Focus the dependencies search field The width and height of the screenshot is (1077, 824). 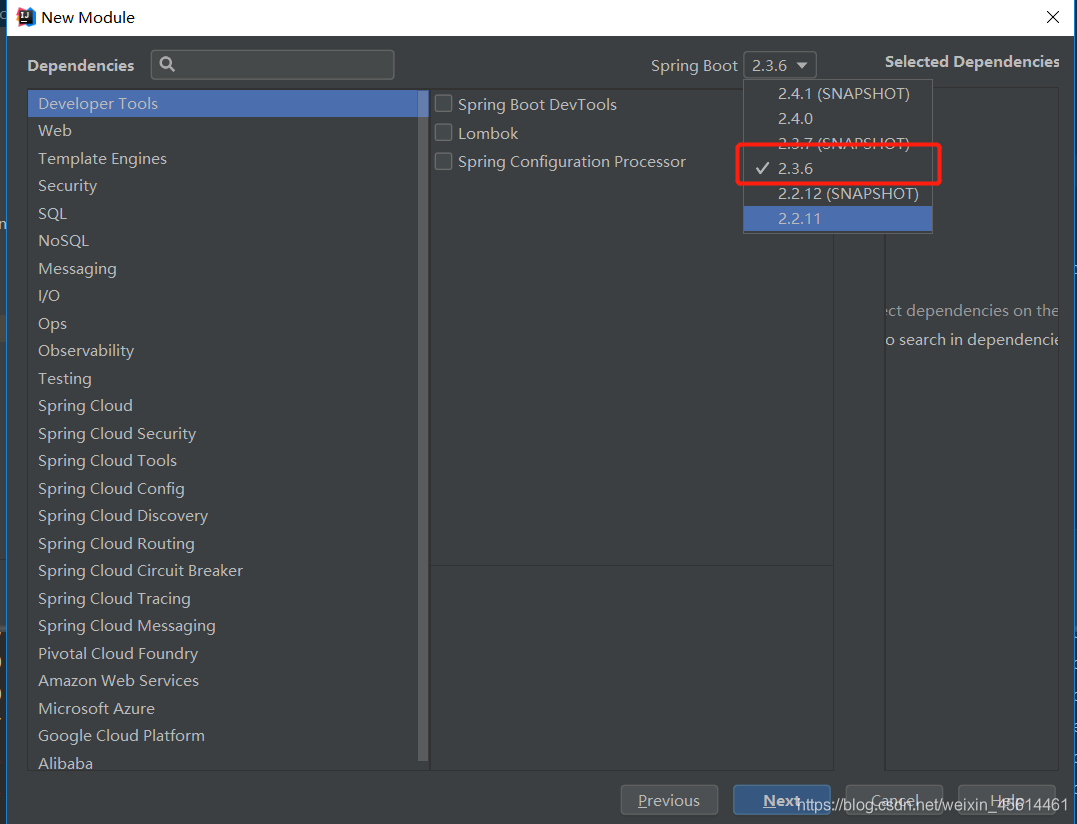273,65
